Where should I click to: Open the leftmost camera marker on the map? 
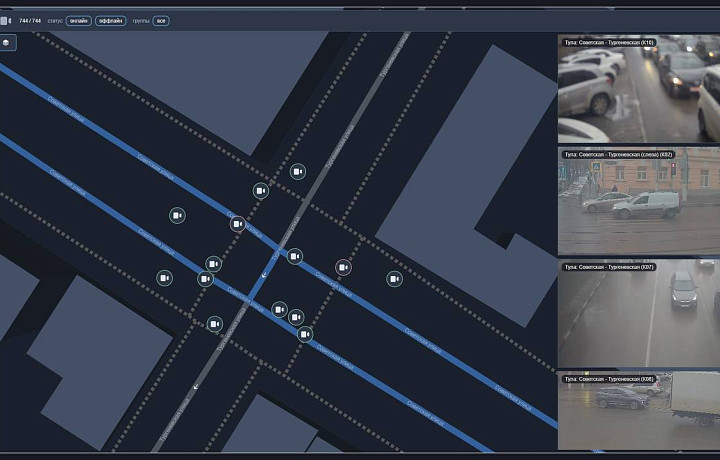(x=164, y=277)
